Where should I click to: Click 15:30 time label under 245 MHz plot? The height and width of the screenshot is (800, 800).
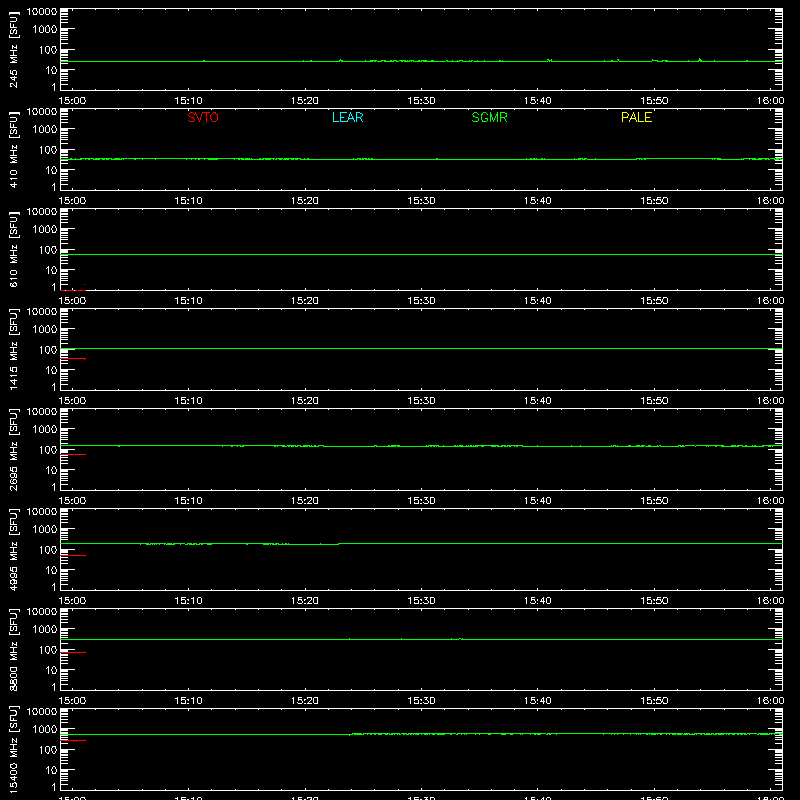pyautogui.click(x=421, y=101)
